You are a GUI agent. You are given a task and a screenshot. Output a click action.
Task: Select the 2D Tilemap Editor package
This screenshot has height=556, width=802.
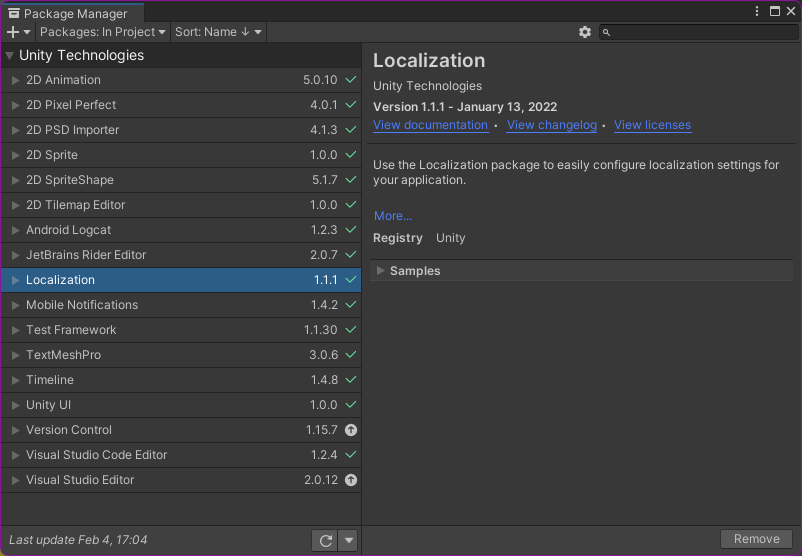pos(181,205)
